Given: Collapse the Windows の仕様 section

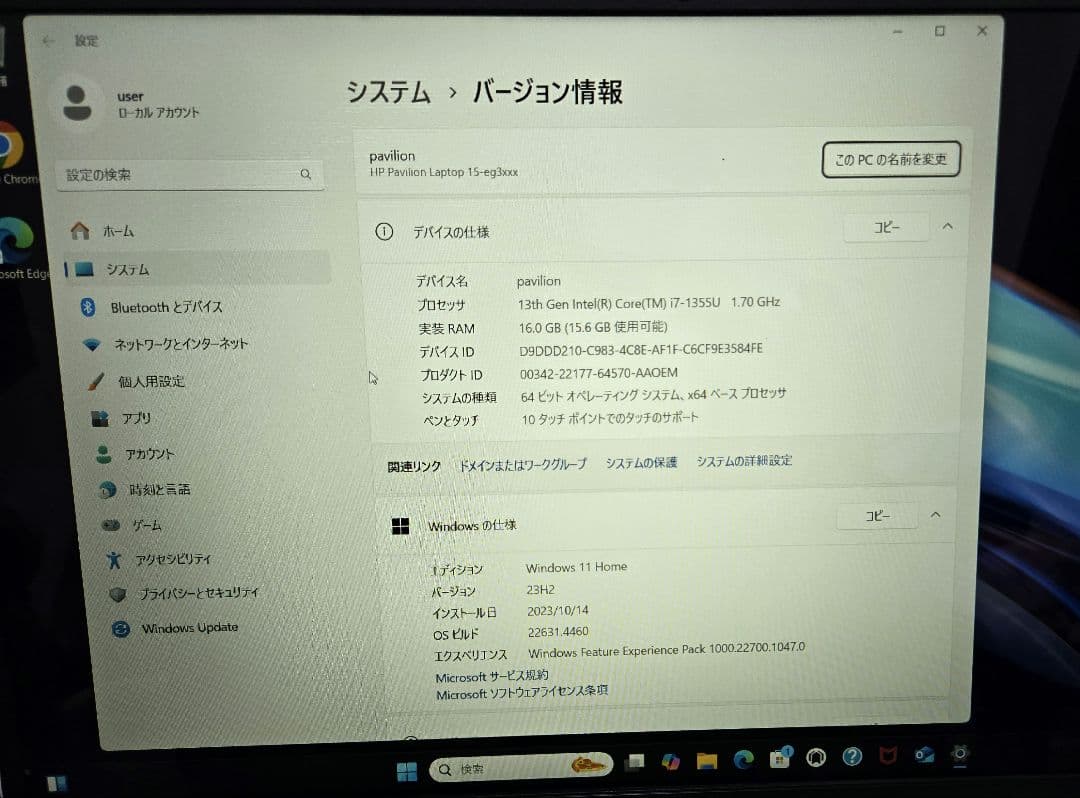Looking at the screenshot, I should point(936,515).
